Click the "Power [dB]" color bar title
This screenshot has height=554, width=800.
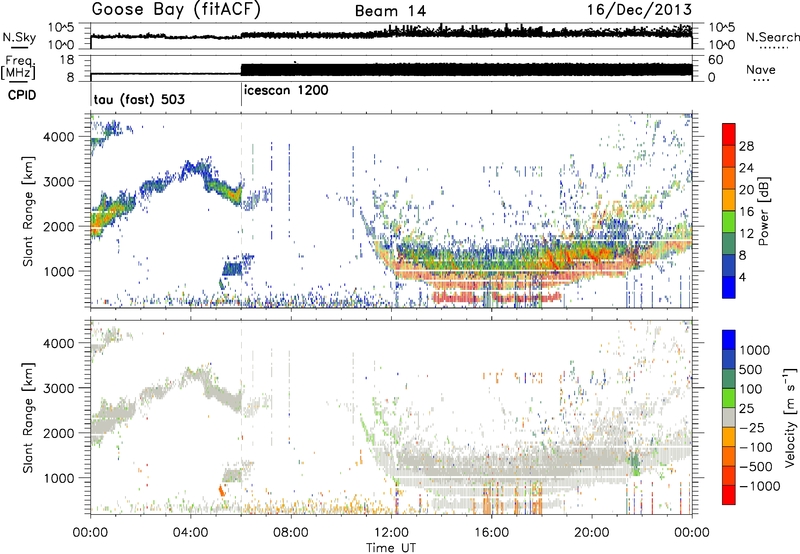coord(763,211)
